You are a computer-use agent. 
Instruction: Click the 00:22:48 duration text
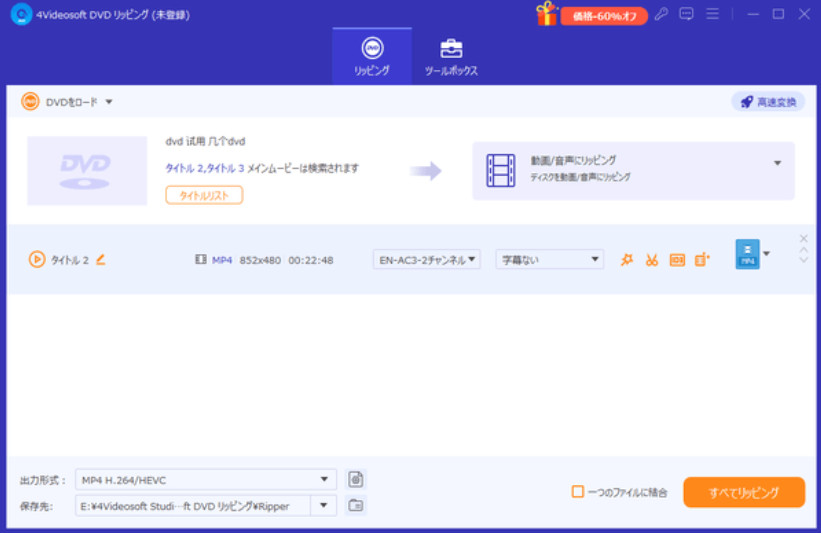pyautogui.click(x=311, y=260)
